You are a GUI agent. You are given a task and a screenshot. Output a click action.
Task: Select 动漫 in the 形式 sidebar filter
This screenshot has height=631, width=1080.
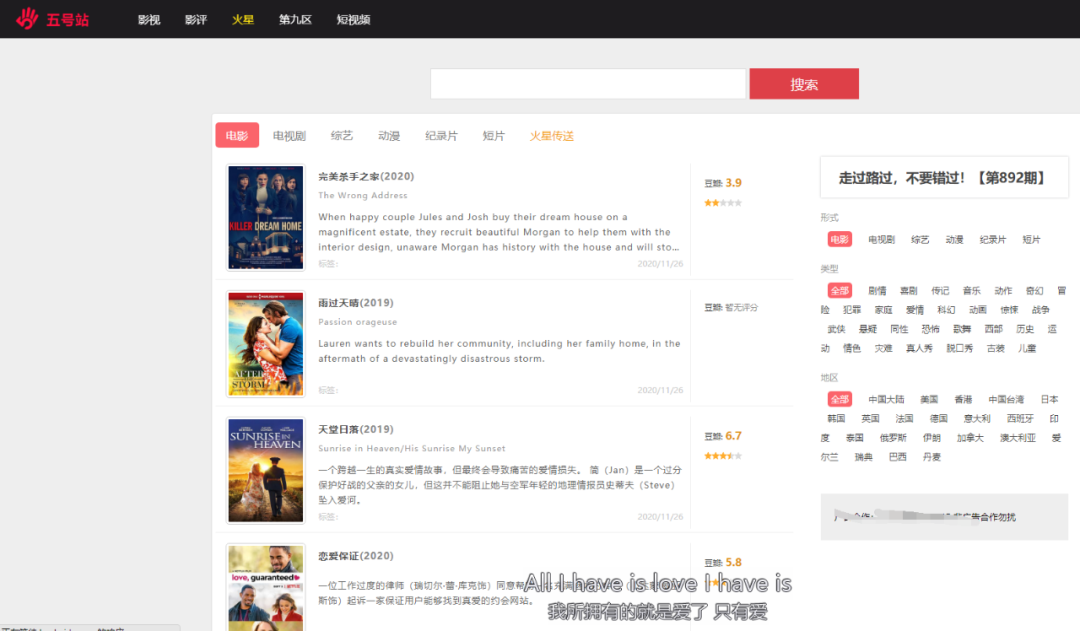(x=954, y=240)
